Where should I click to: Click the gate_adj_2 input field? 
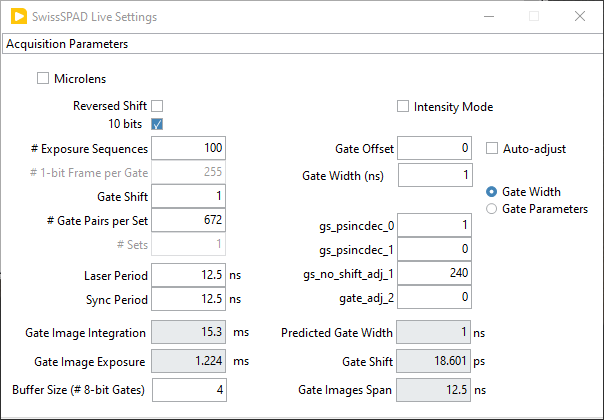[x=435, y=297]
